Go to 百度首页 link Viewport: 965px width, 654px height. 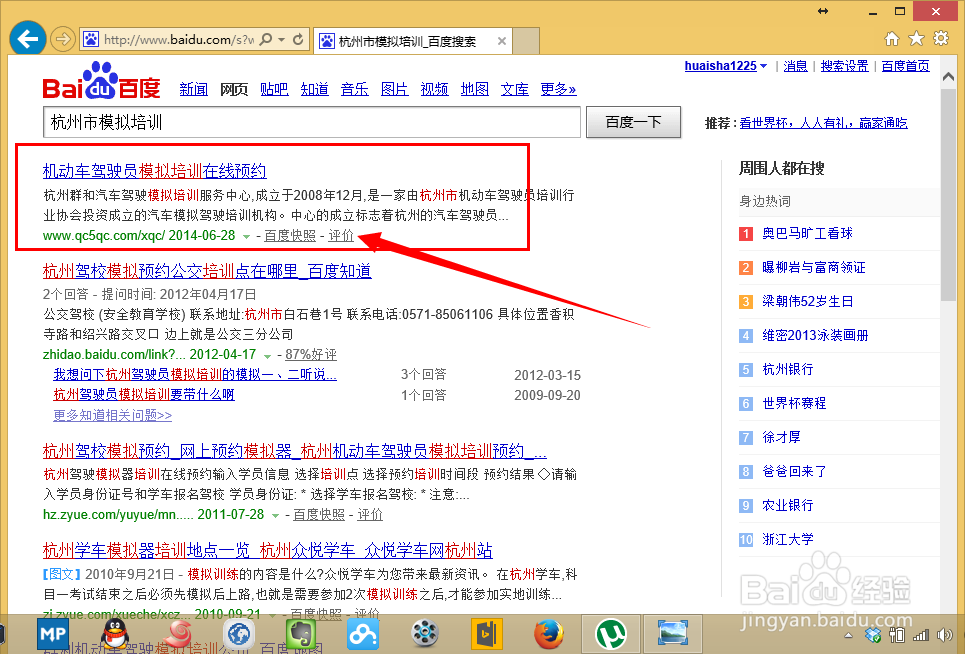(905, 66)
